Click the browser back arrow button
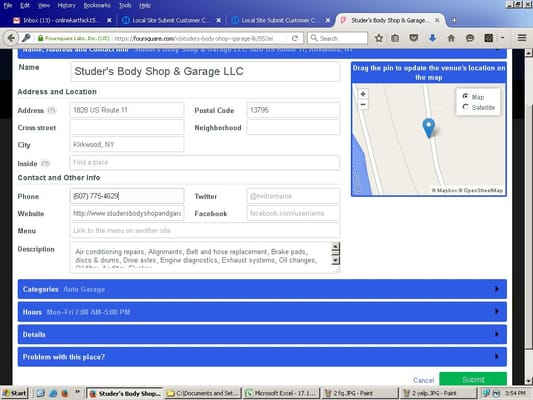This screenshot has width=533, height=400. pos(11,38)
